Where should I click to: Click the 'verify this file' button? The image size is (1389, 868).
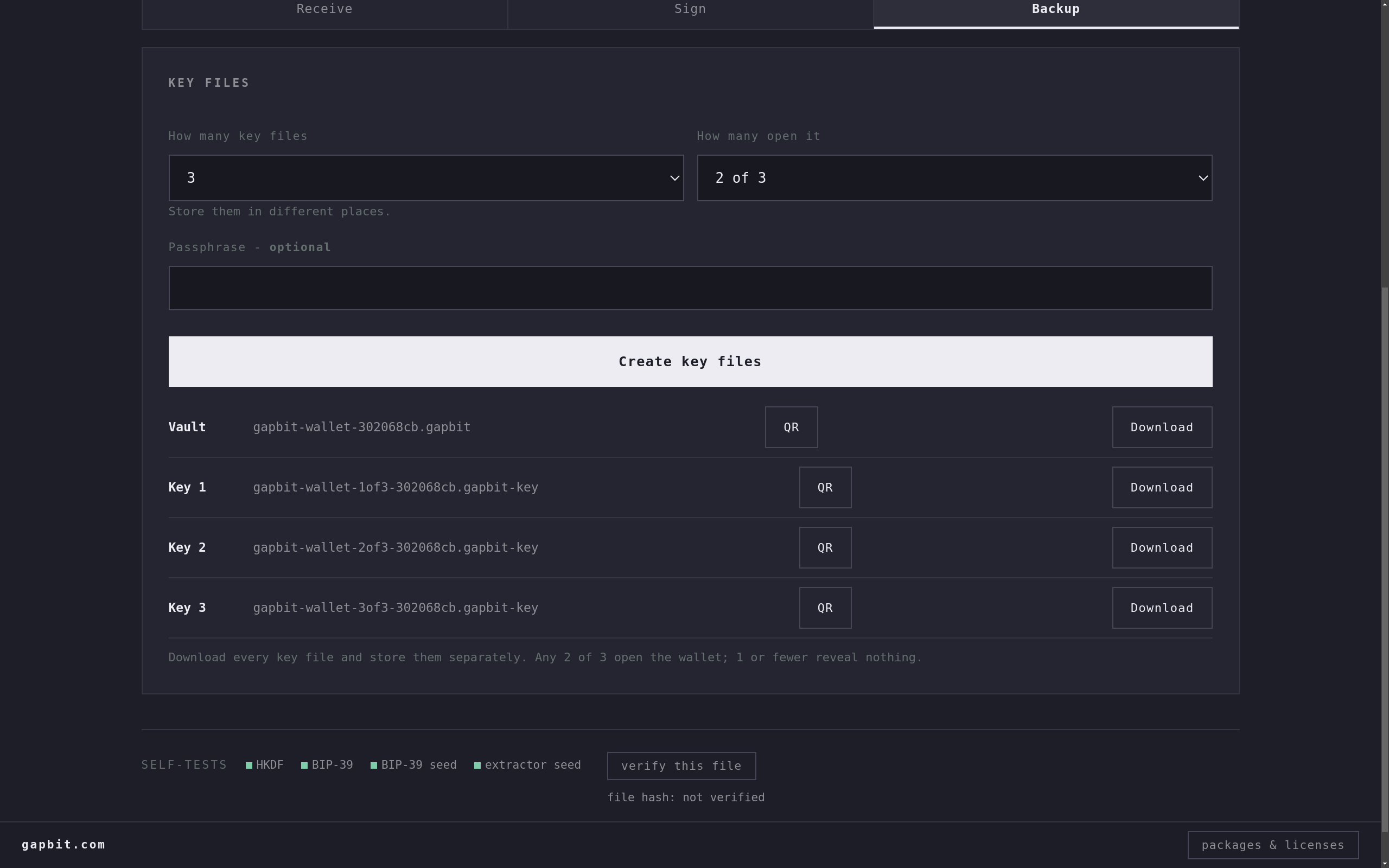point(681,766)
